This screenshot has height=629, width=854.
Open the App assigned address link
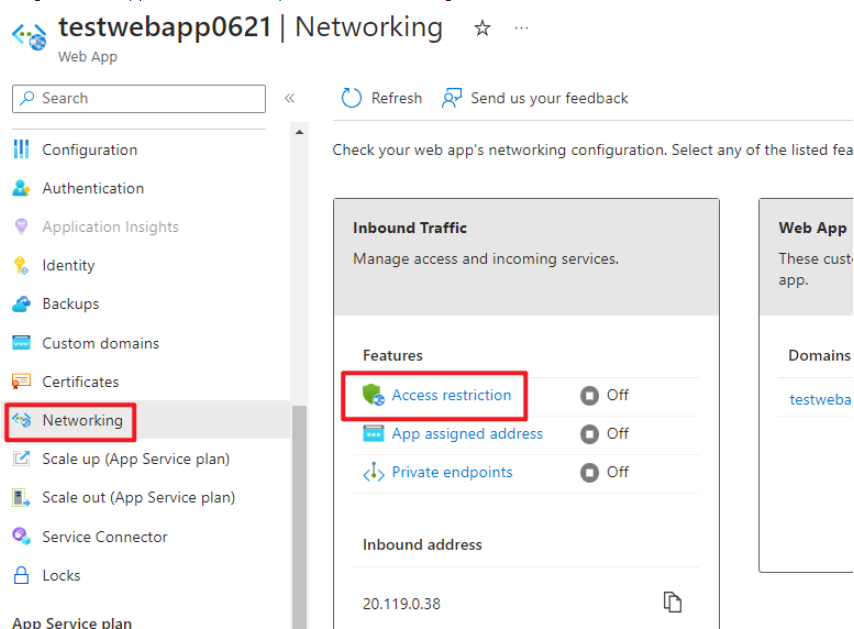[x=467, y=433]
